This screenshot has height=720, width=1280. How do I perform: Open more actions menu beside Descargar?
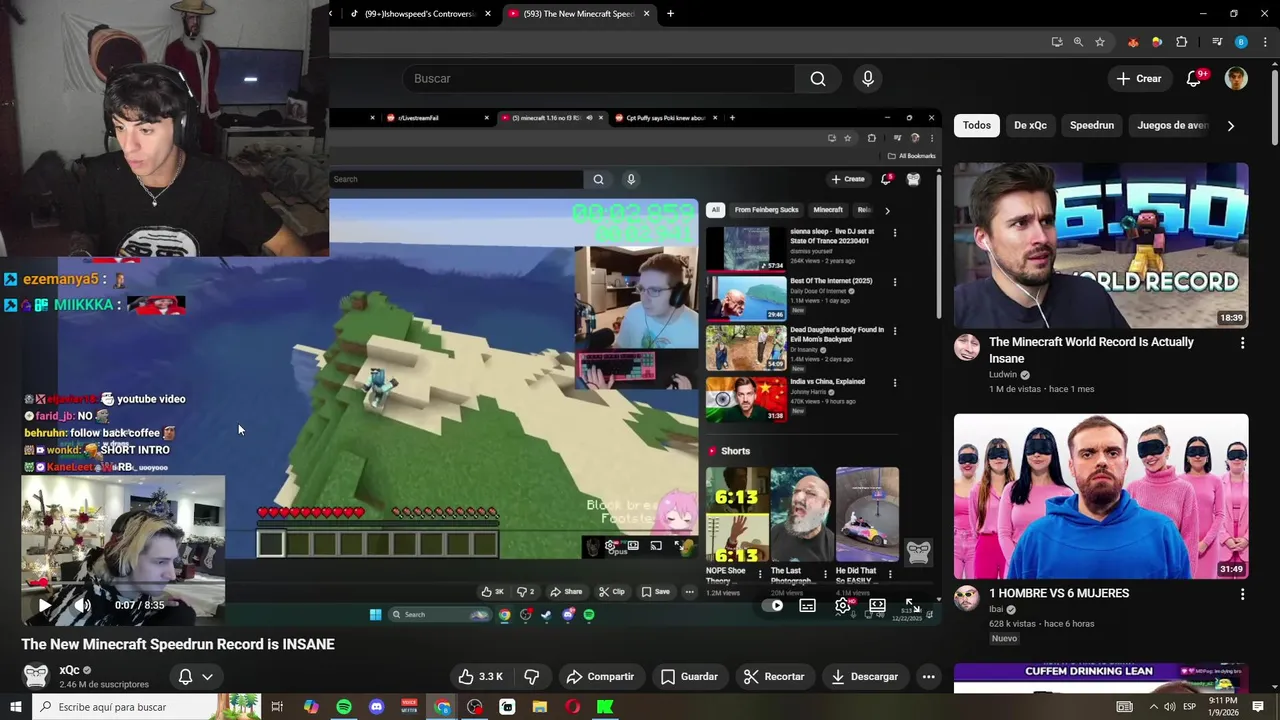click(929, 677)
